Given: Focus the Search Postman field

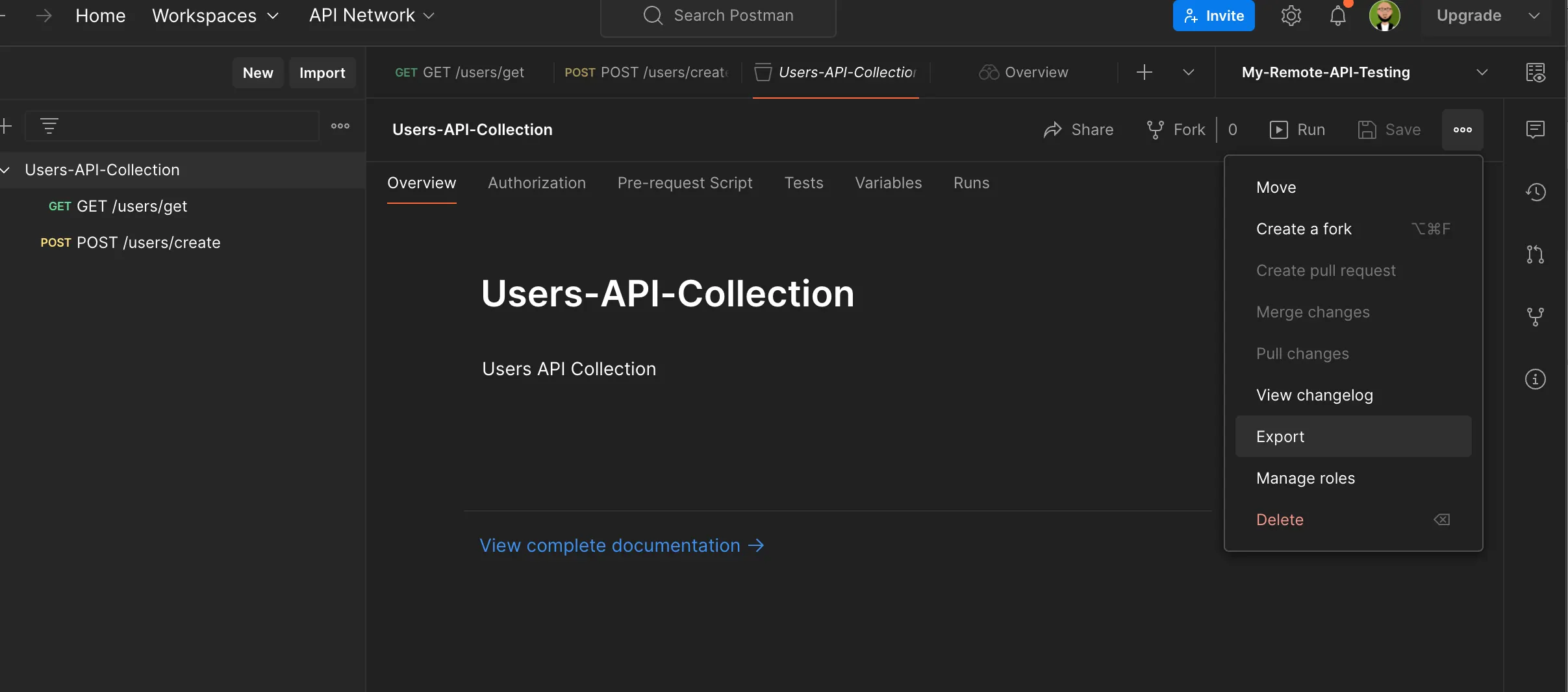Looking at the screenshot, I should pyautogui.click(x=718, y=16).
